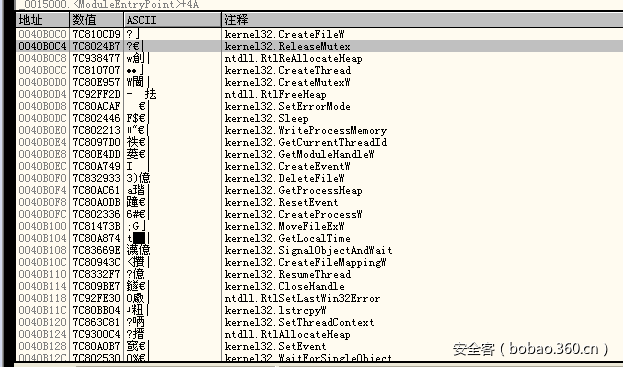
Task: Select the kernel32.lstrcpyW comment
Action: tap(275, 310)
